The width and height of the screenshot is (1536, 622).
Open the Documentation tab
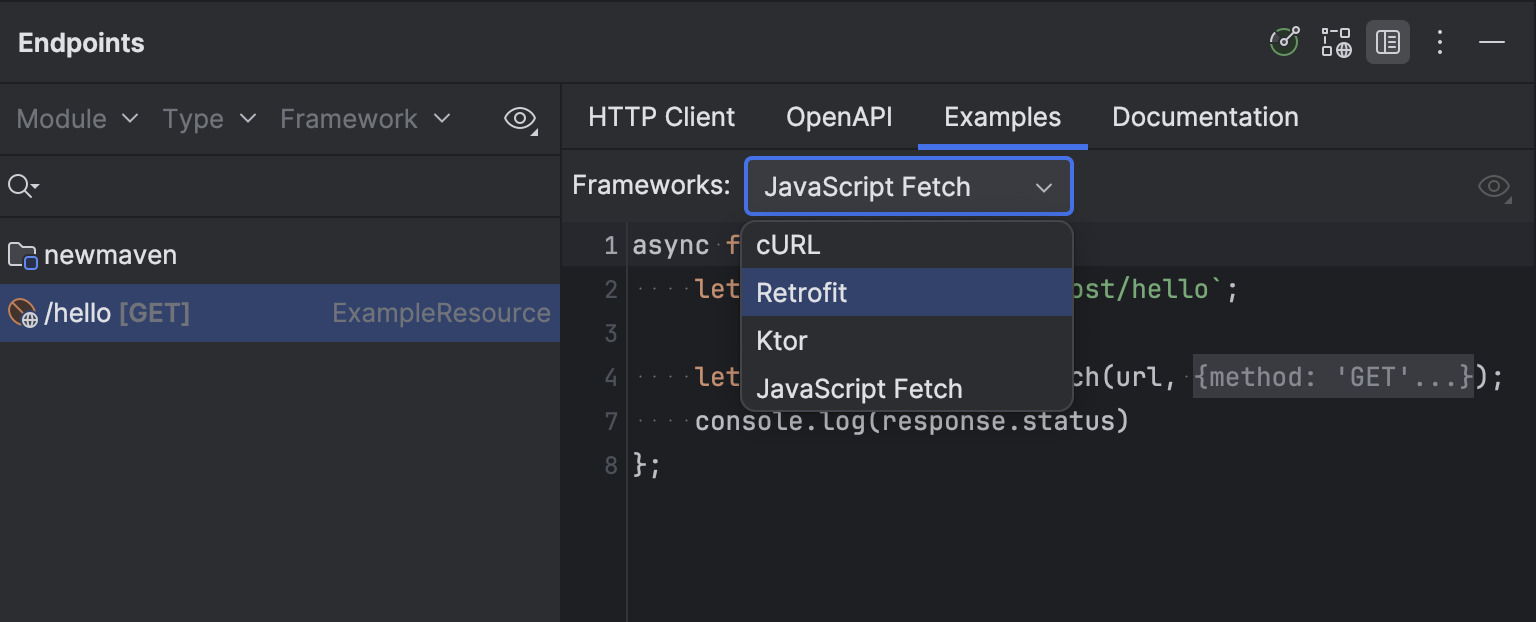(x=1205, y=117)
